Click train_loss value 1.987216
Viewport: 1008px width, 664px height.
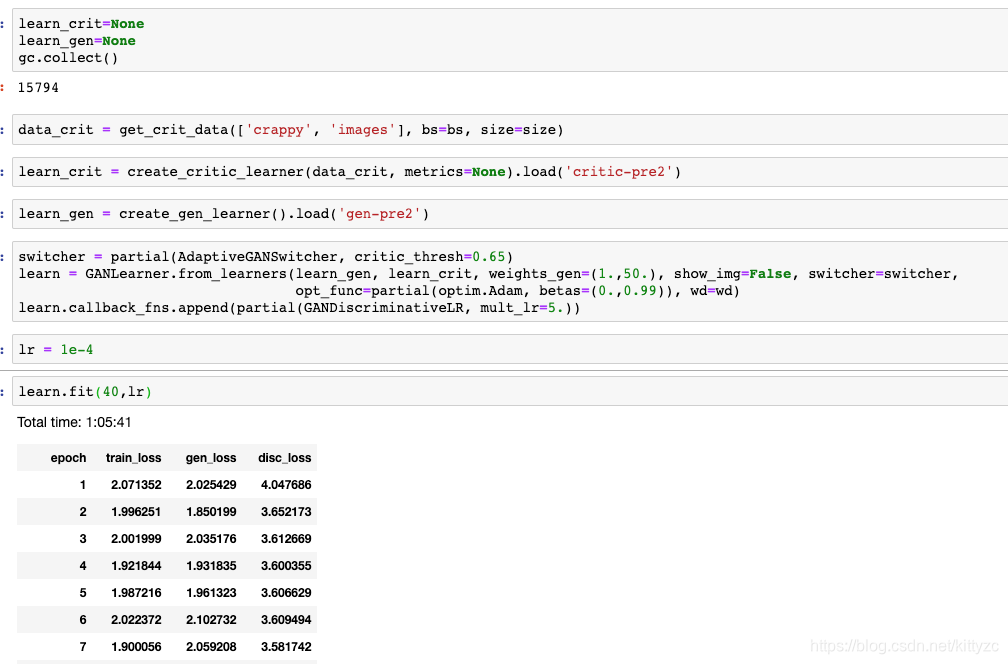(136, 593)
